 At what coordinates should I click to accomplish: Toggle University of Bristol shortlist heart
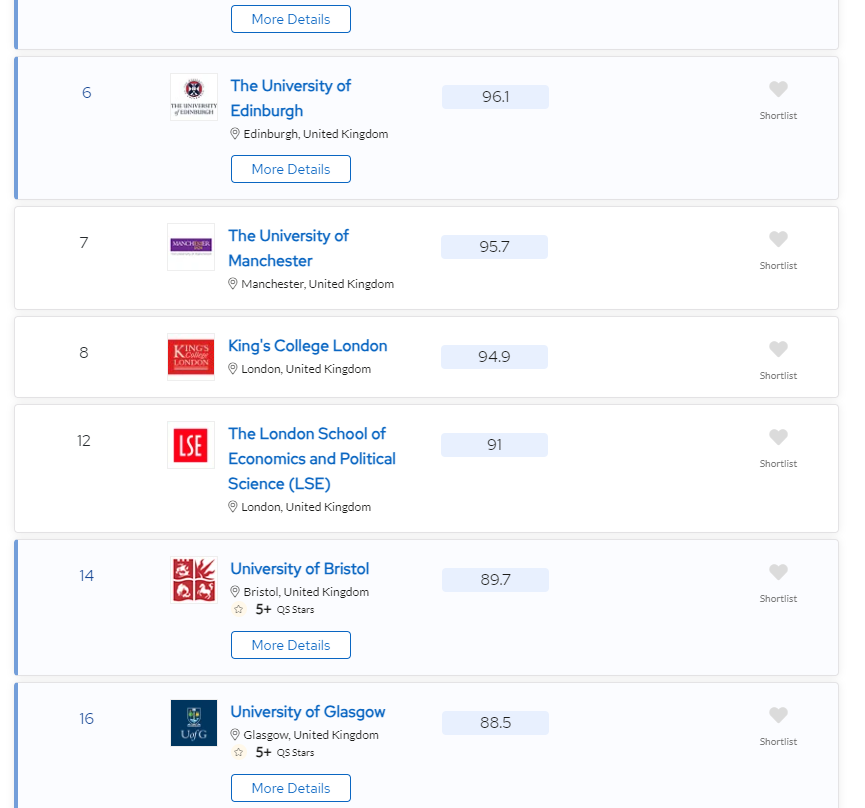778,572
